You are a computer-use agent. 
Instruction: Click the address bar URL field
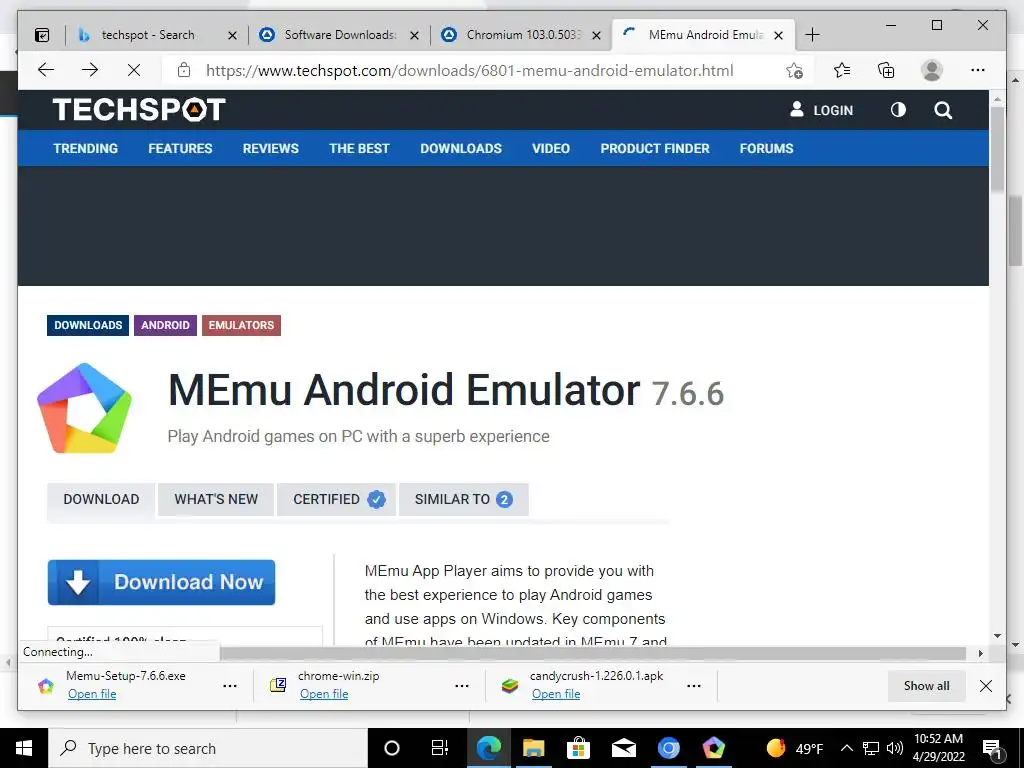click(470, 71)
